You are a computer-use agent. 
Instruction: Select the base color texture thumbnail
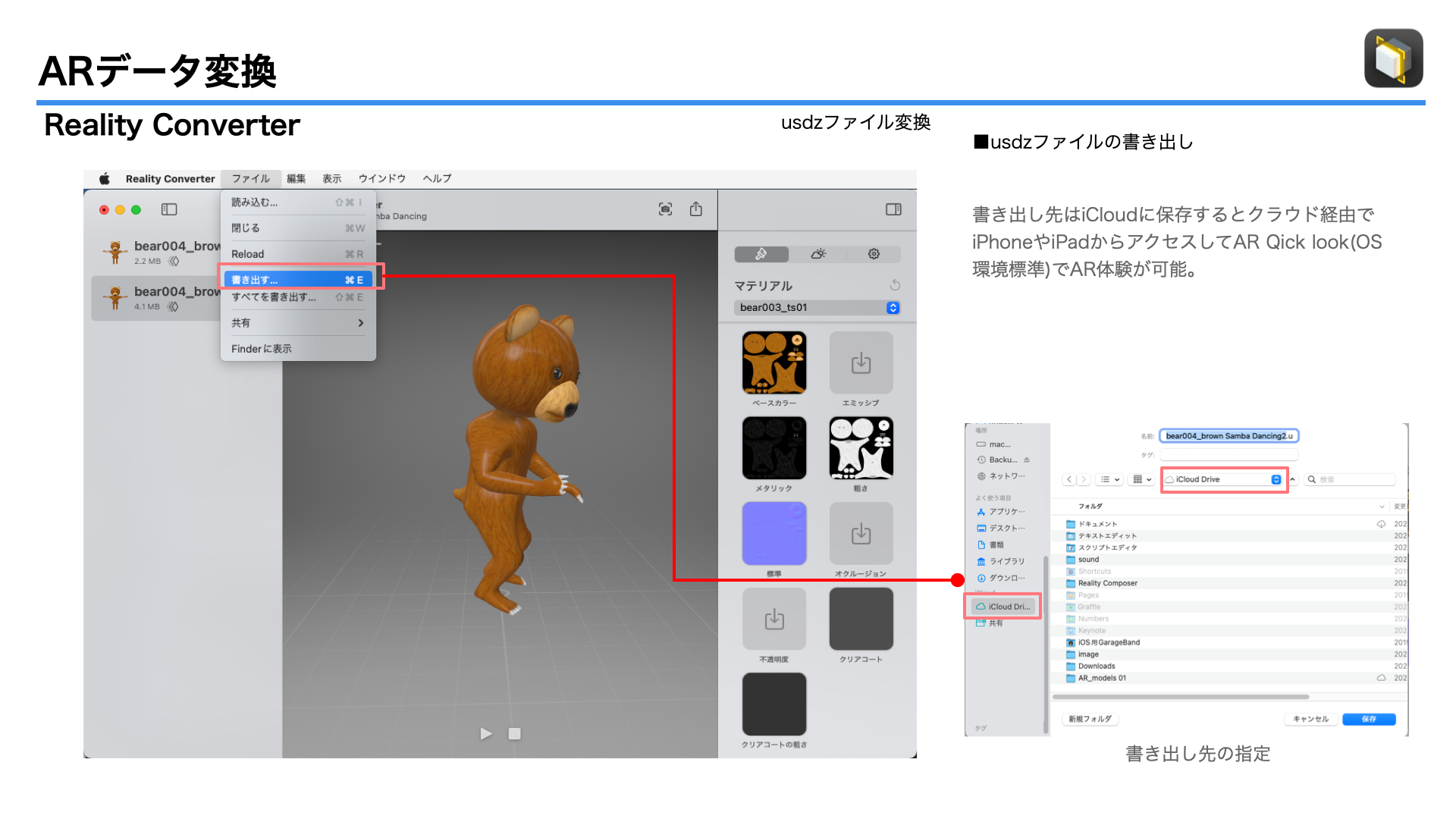point(774,362)
